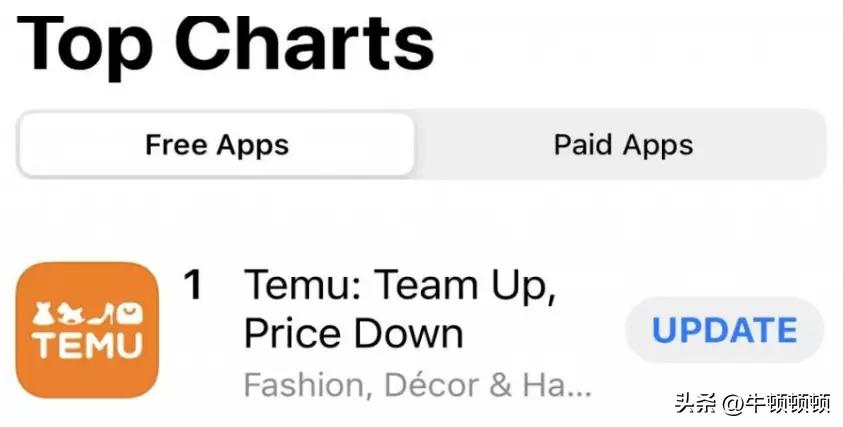Screen dimensions: 843x427
Task: Click the high heel symbol in Temu logo
Action: tap(102, 314)
